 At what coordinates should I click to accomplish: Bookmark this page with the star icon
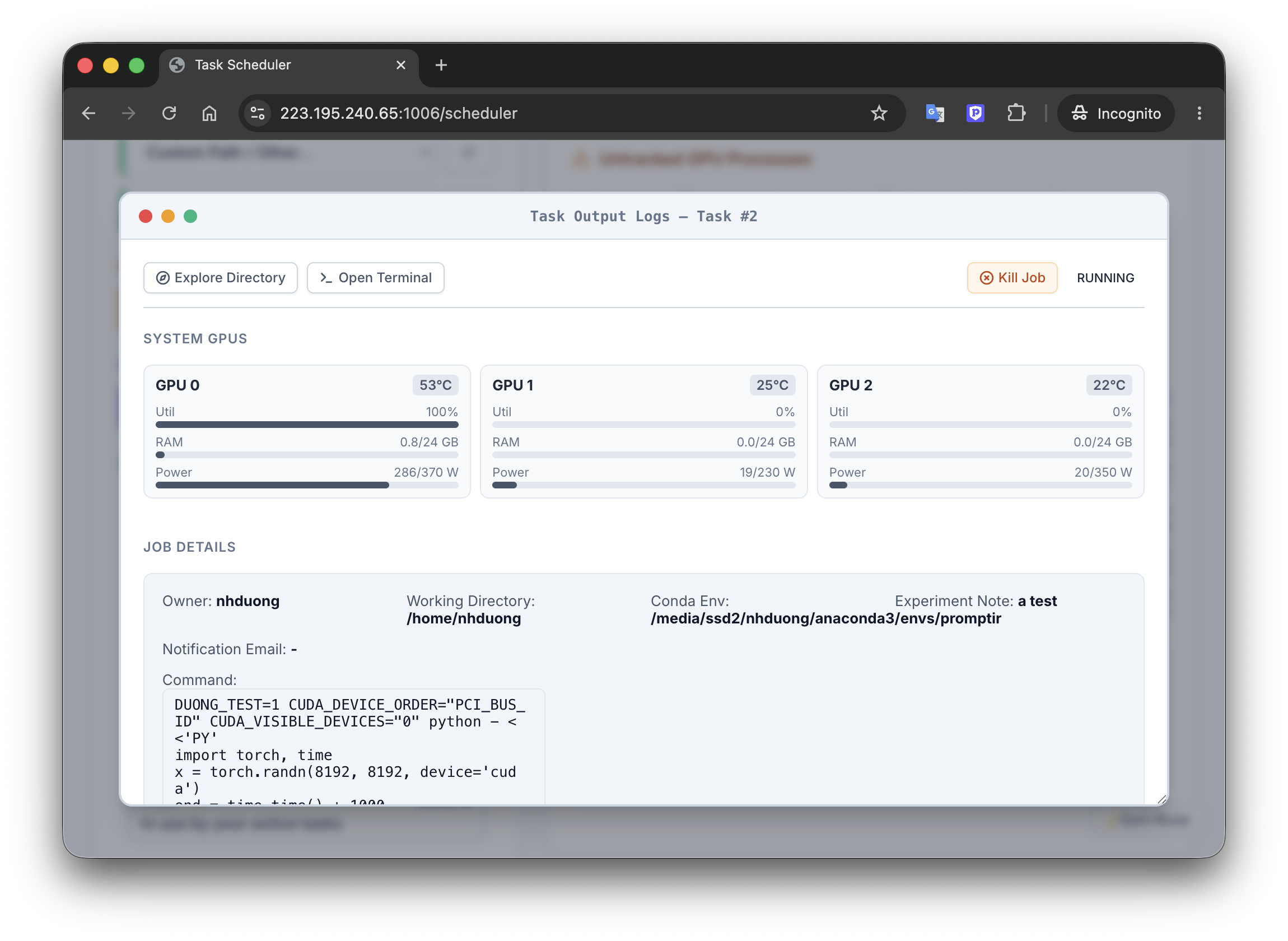click(879, 113)
